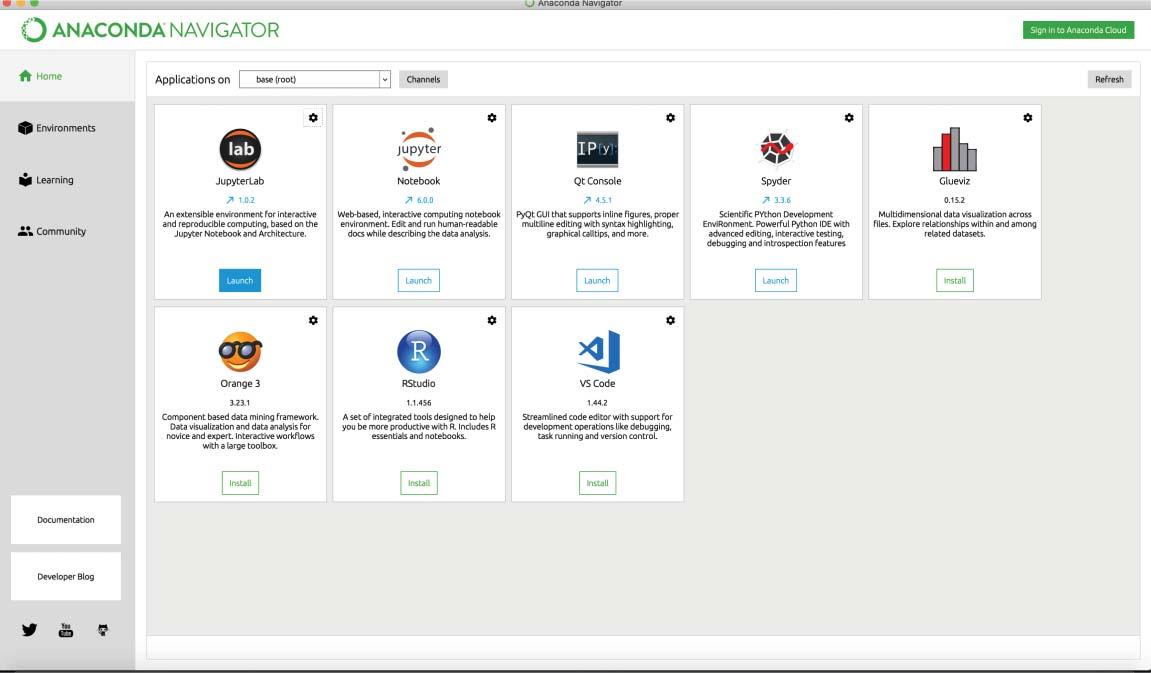The height and width of the screenshot is (673, 1151).
Task: Click the RStudio app logo
Action: (x=418, y=352)
